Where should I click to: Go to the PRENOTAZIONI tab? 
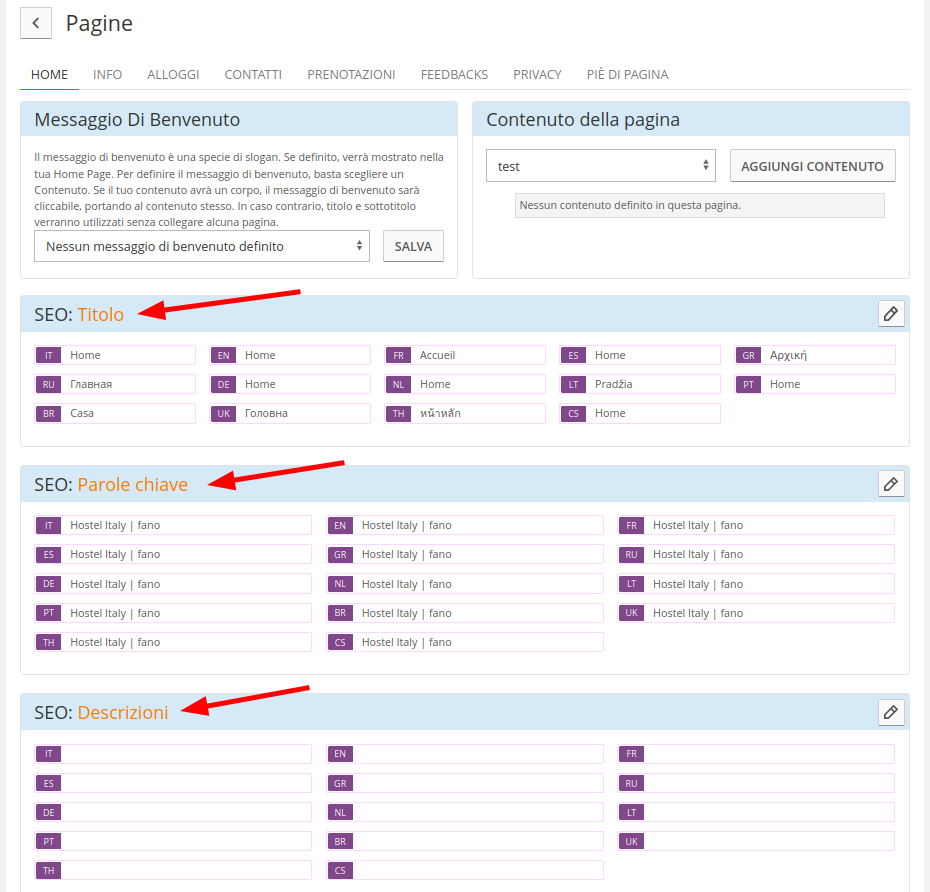(x=351, y=74)
